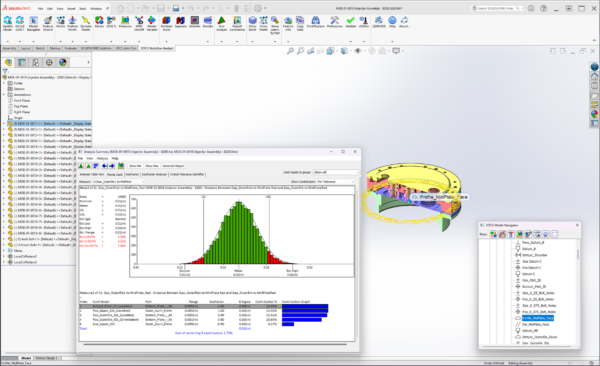Click the last Show filter icon in Model Navigator

pos(554,234)
